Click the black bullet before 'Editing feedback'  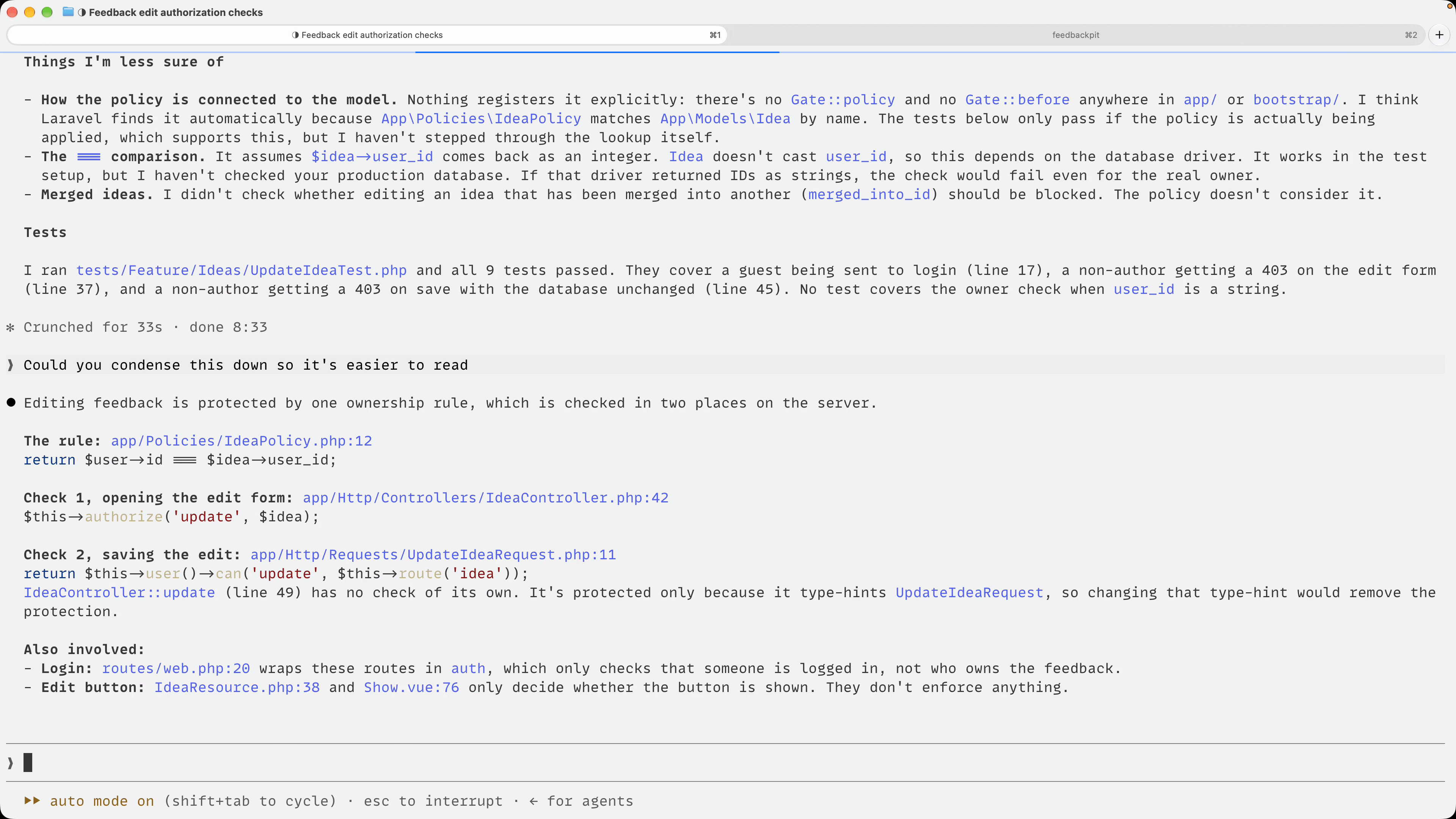coord(11,402)
